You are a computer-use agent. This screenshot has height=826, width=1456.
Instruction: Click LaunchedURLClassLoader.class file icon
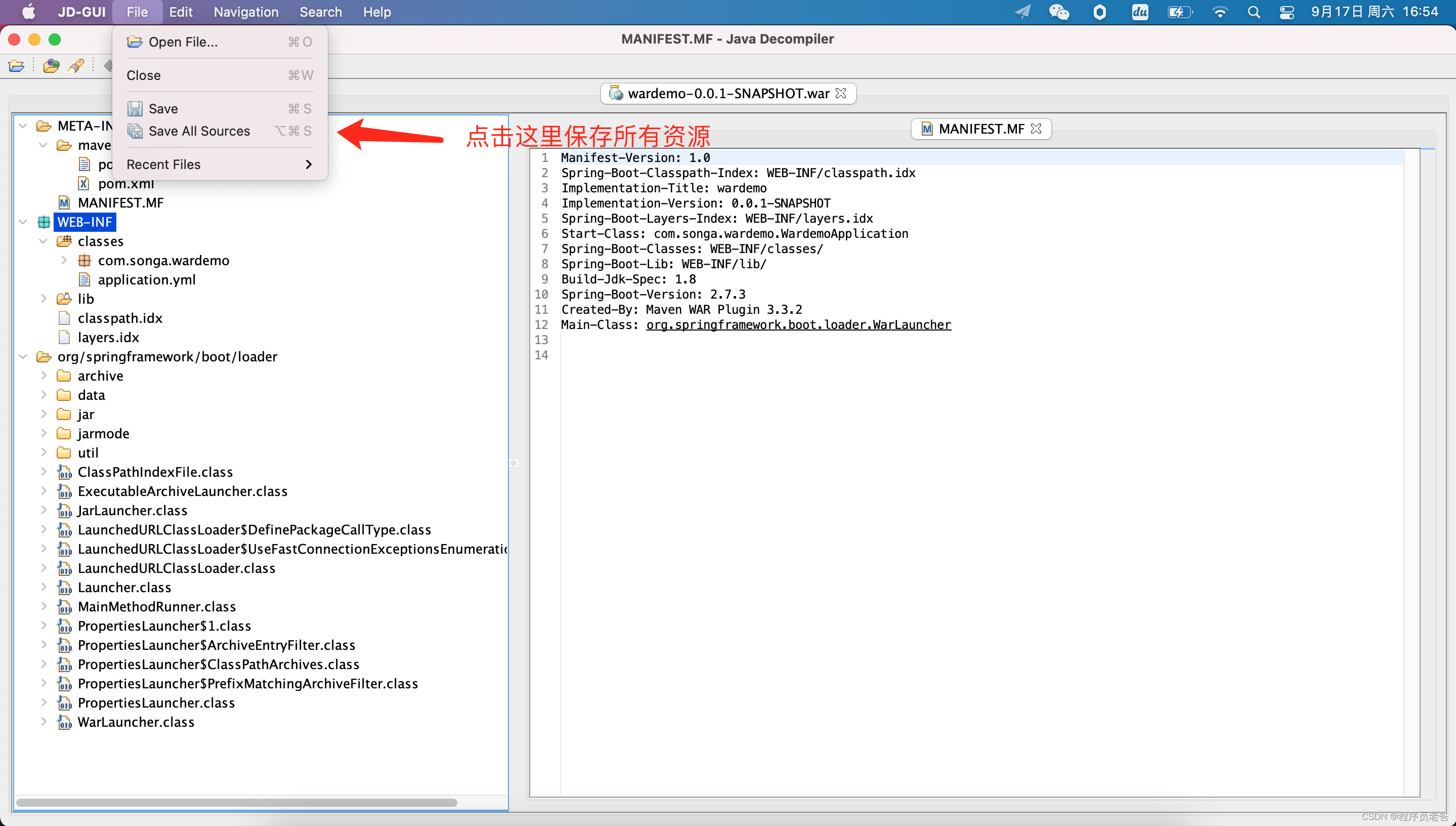pyautogui.click(x=65, y=568)
